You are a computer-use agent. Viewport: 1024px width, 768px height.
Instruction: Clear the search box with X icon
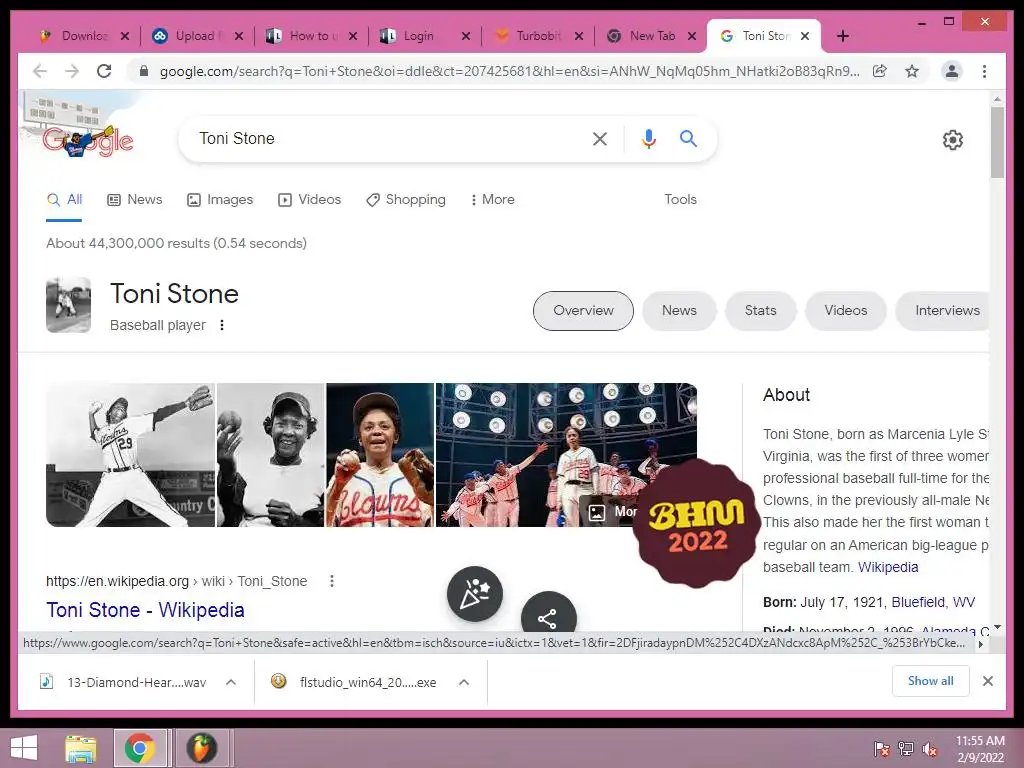pyautogui.click(x=600, y=138)
